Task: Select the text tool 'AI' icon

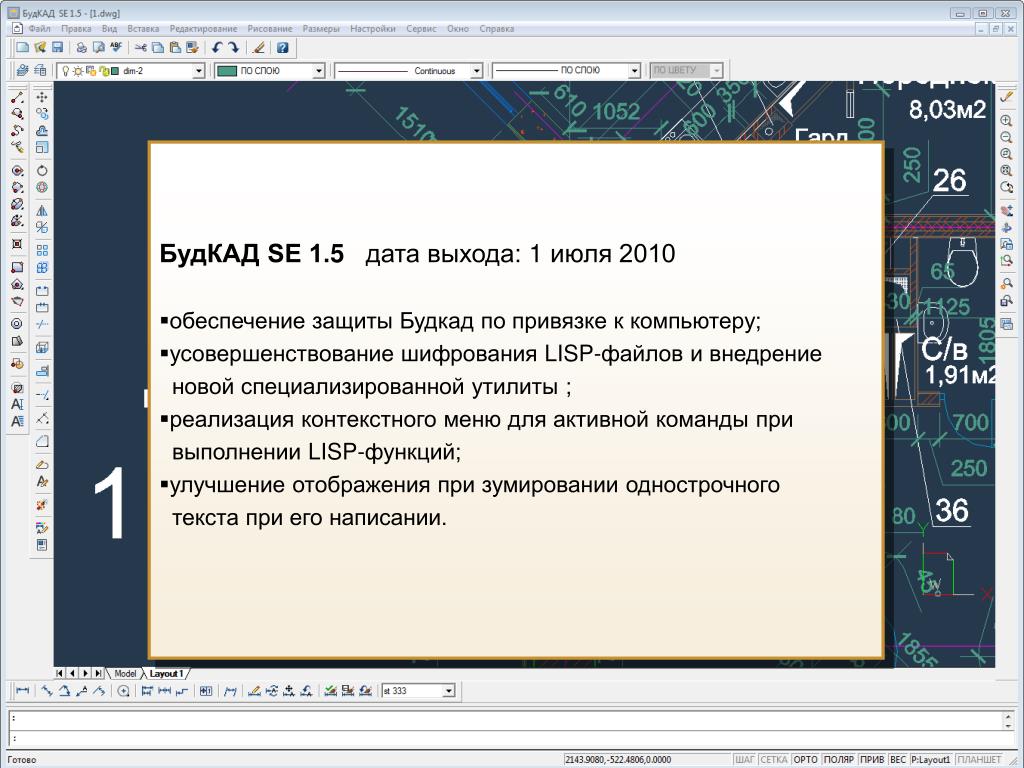Action: pos(18,404)
